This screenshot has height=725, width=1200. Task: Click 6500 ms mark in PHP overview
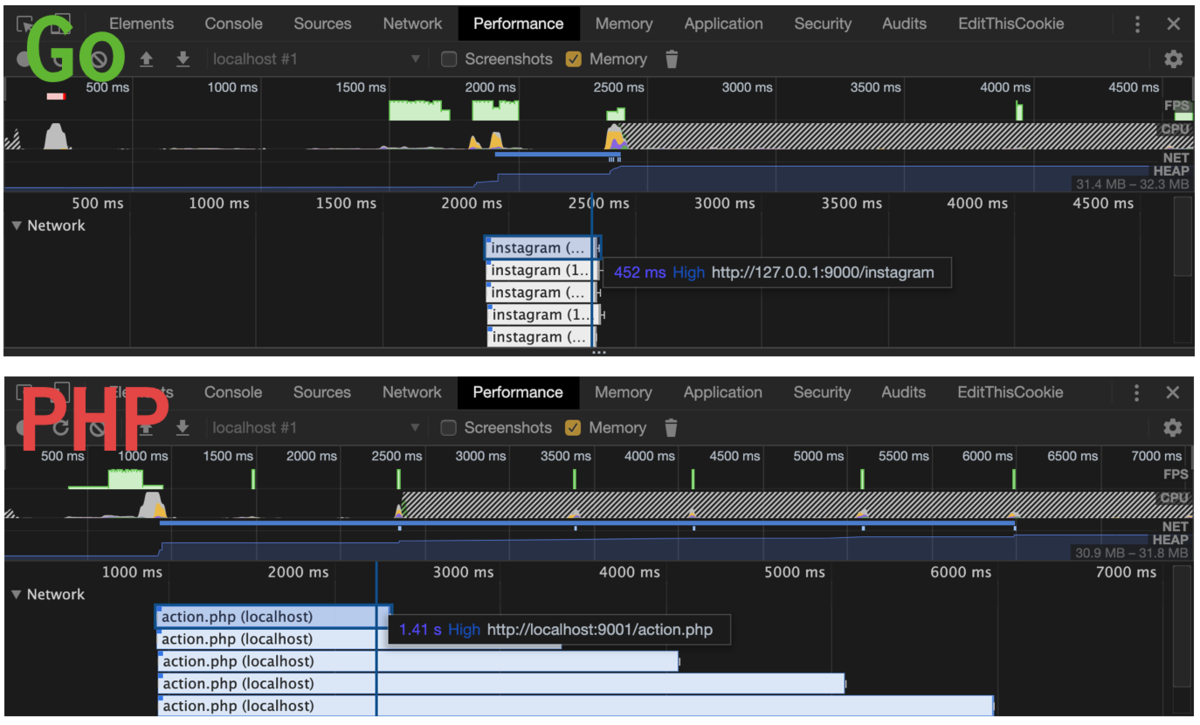1072,456
